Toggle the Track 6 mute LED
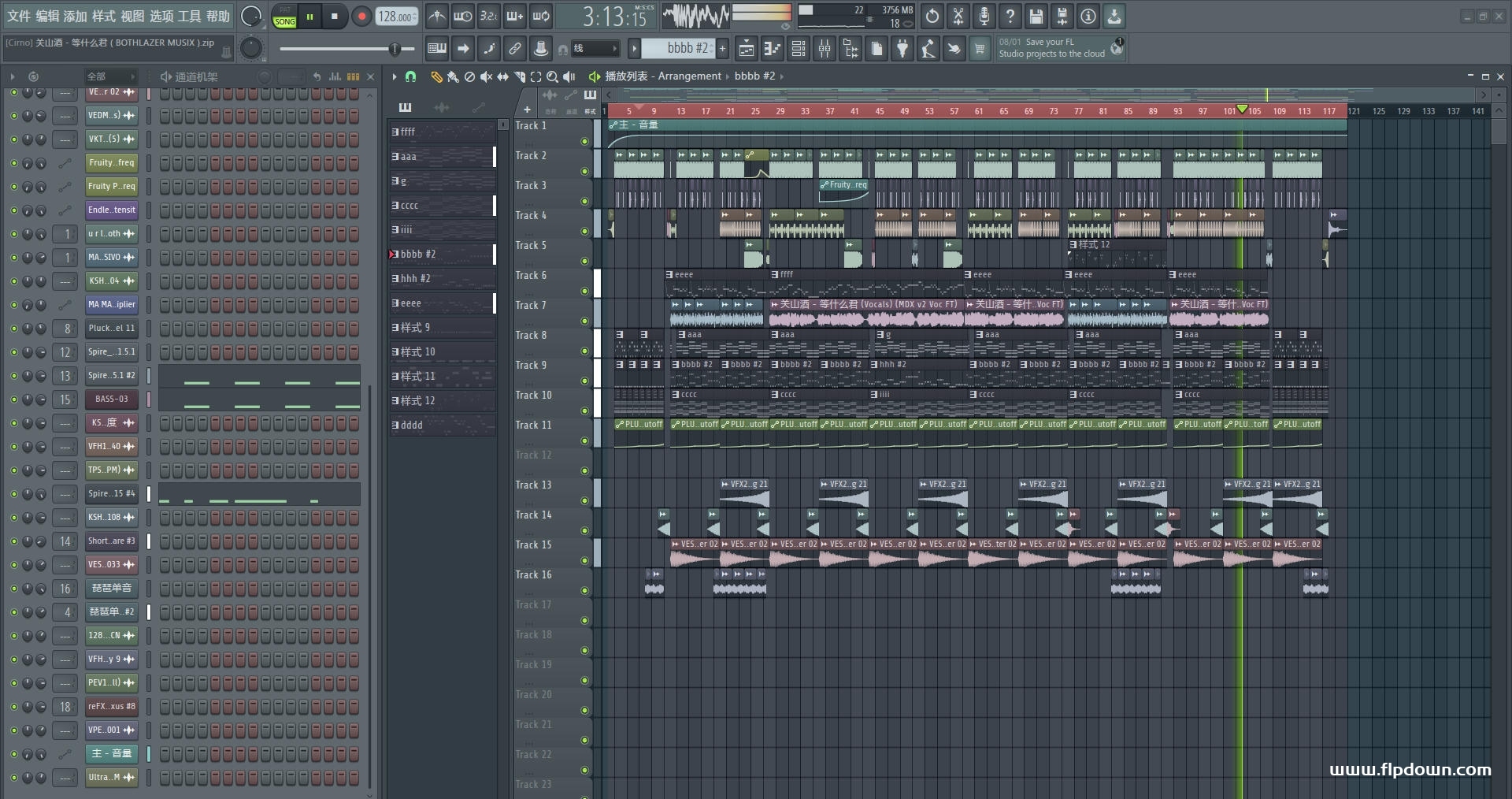The width and height of the screenshot is (1512, 799). [x=584, y=291]
